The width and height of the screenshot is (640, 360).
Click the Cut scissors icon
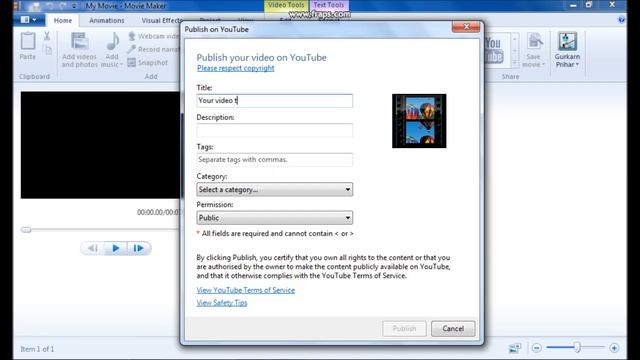pos(47,36)
